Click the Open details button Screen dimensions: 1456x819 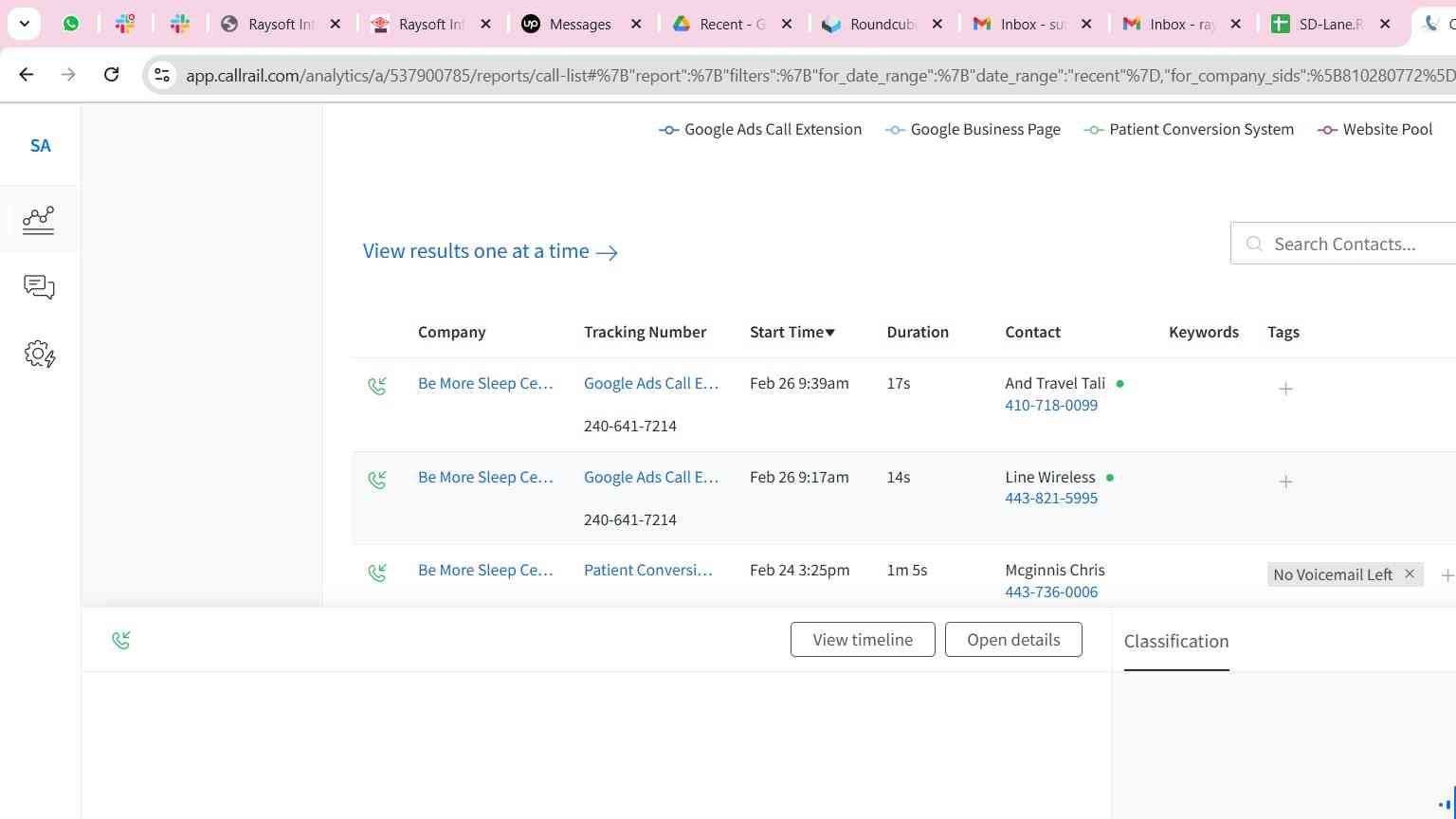(1013, 640)
